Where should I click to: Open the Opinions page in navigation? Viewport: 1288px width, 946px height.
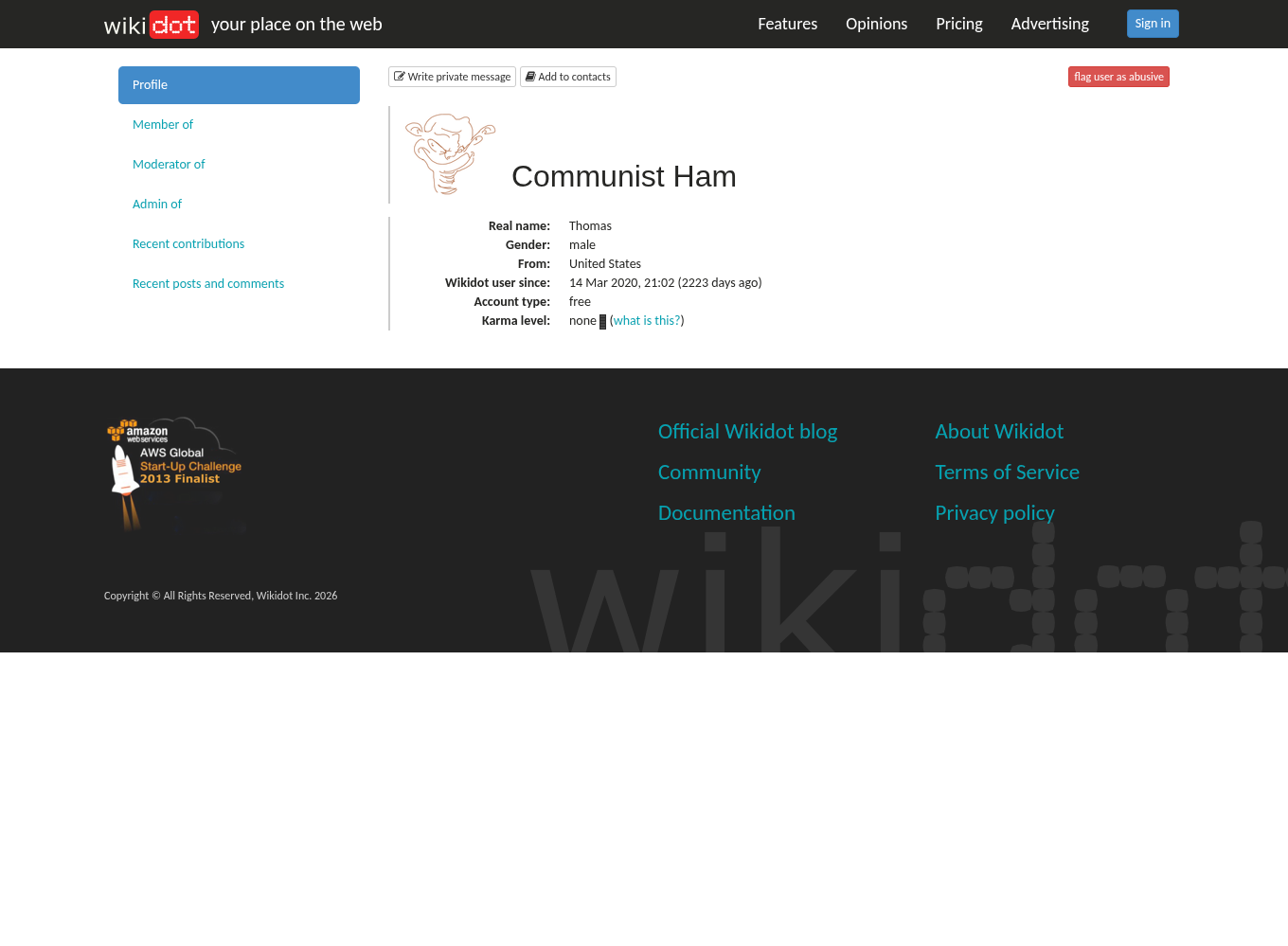tap(876, 24)
